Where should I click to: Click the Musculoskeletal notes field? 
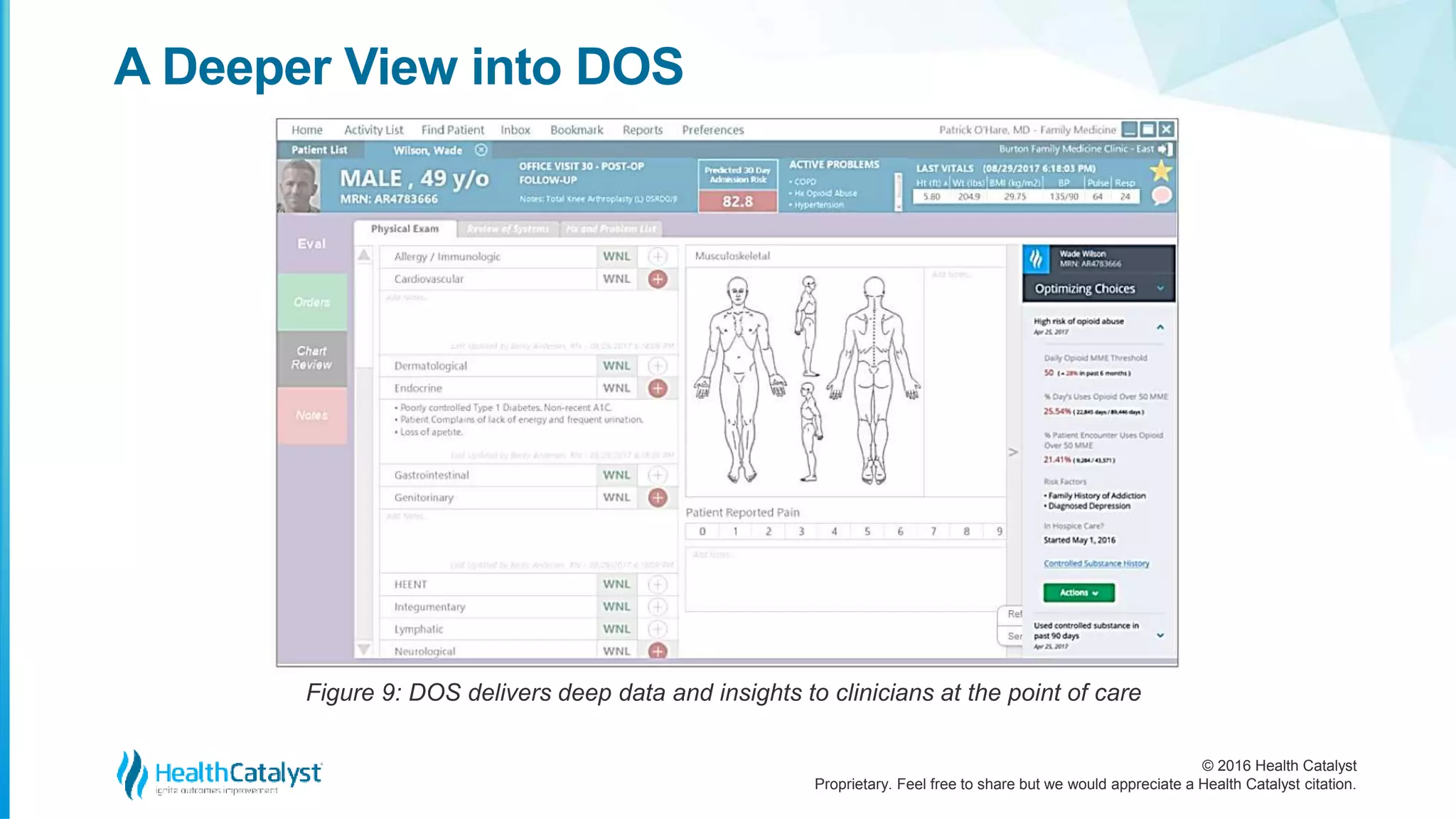tap(964, 381)
